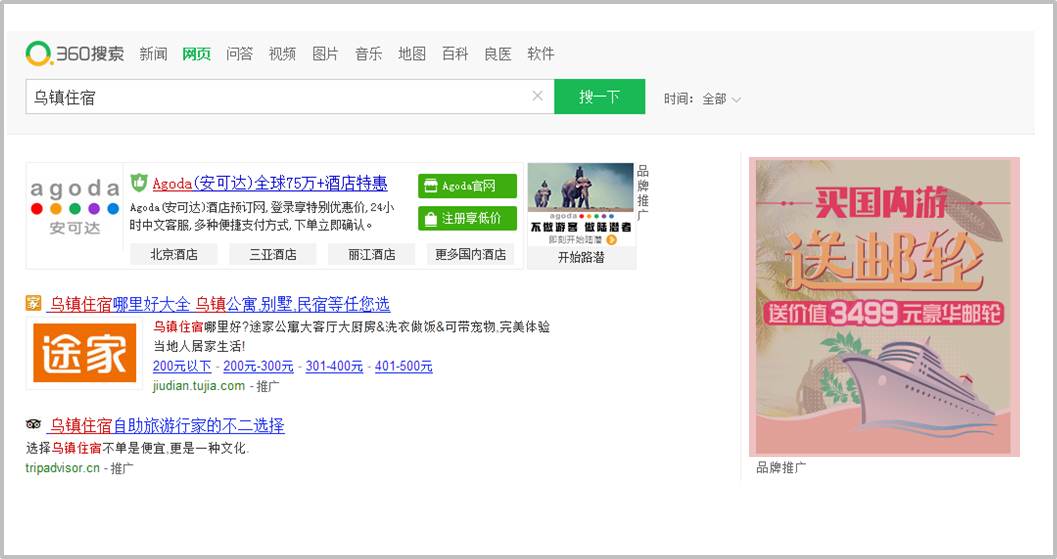Switch to the 图片 tab
1057x559 pixels.
325,54
